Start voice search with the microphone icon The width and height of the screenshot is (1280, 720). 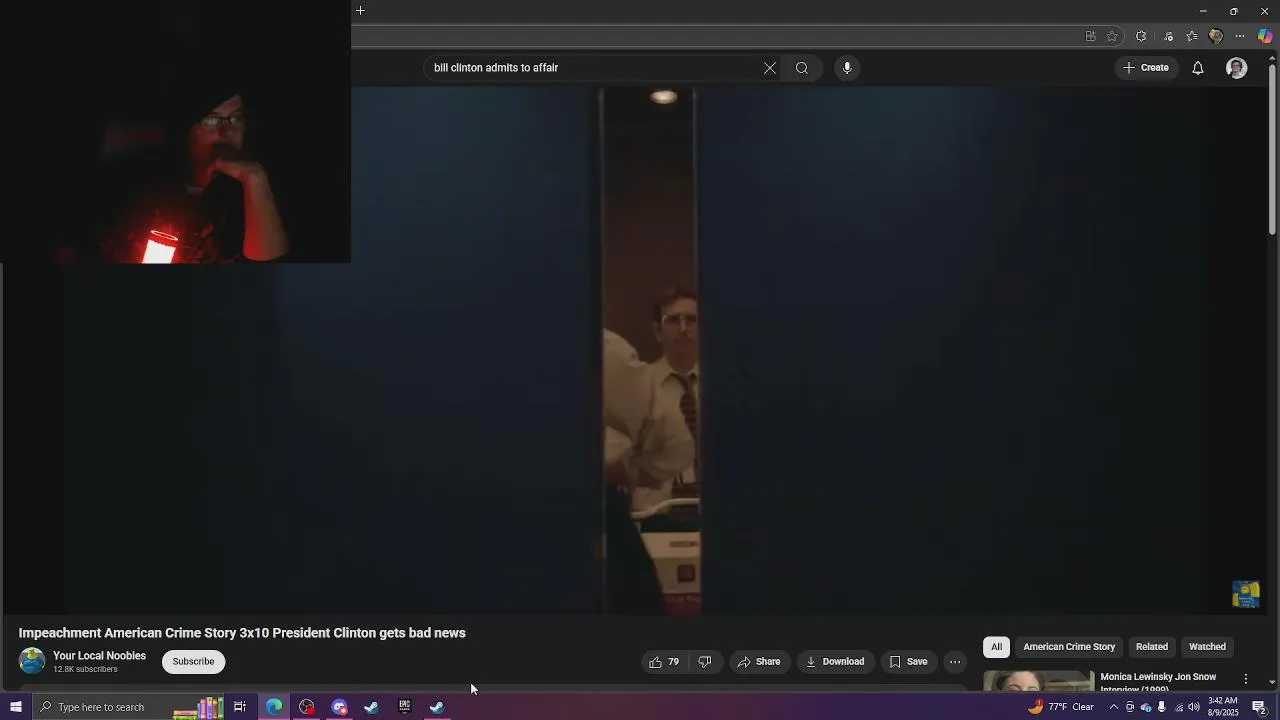coord(847,68)
